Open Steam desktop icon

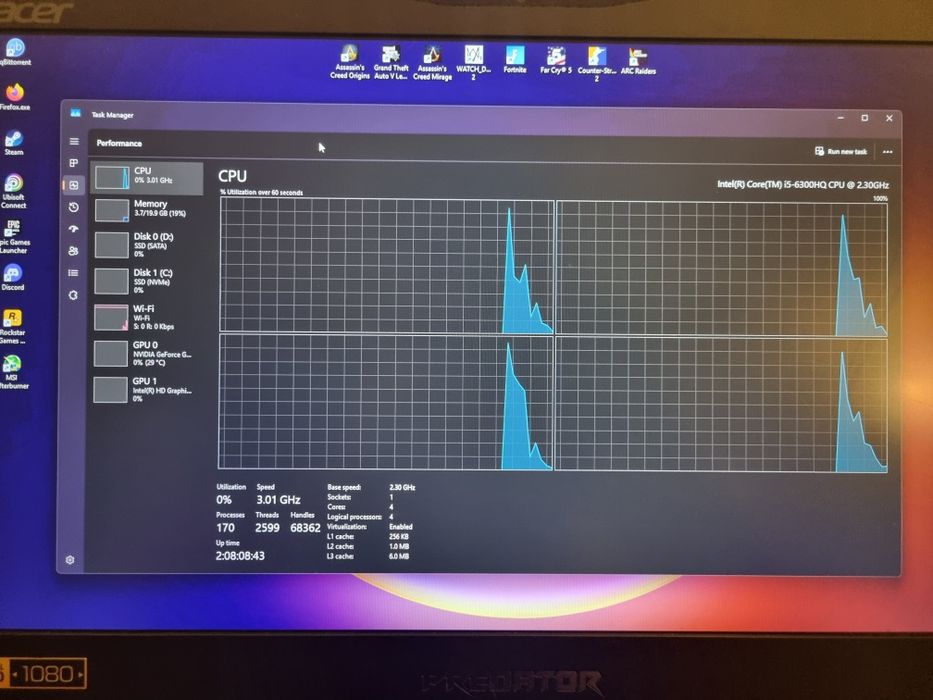[14, 143]
